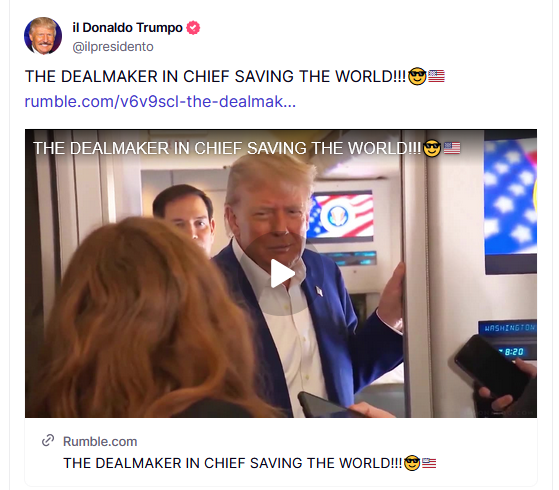Click the presidential seal screen in the video
559x490 pixels.
pyautogui.click(x=341, y=216)
